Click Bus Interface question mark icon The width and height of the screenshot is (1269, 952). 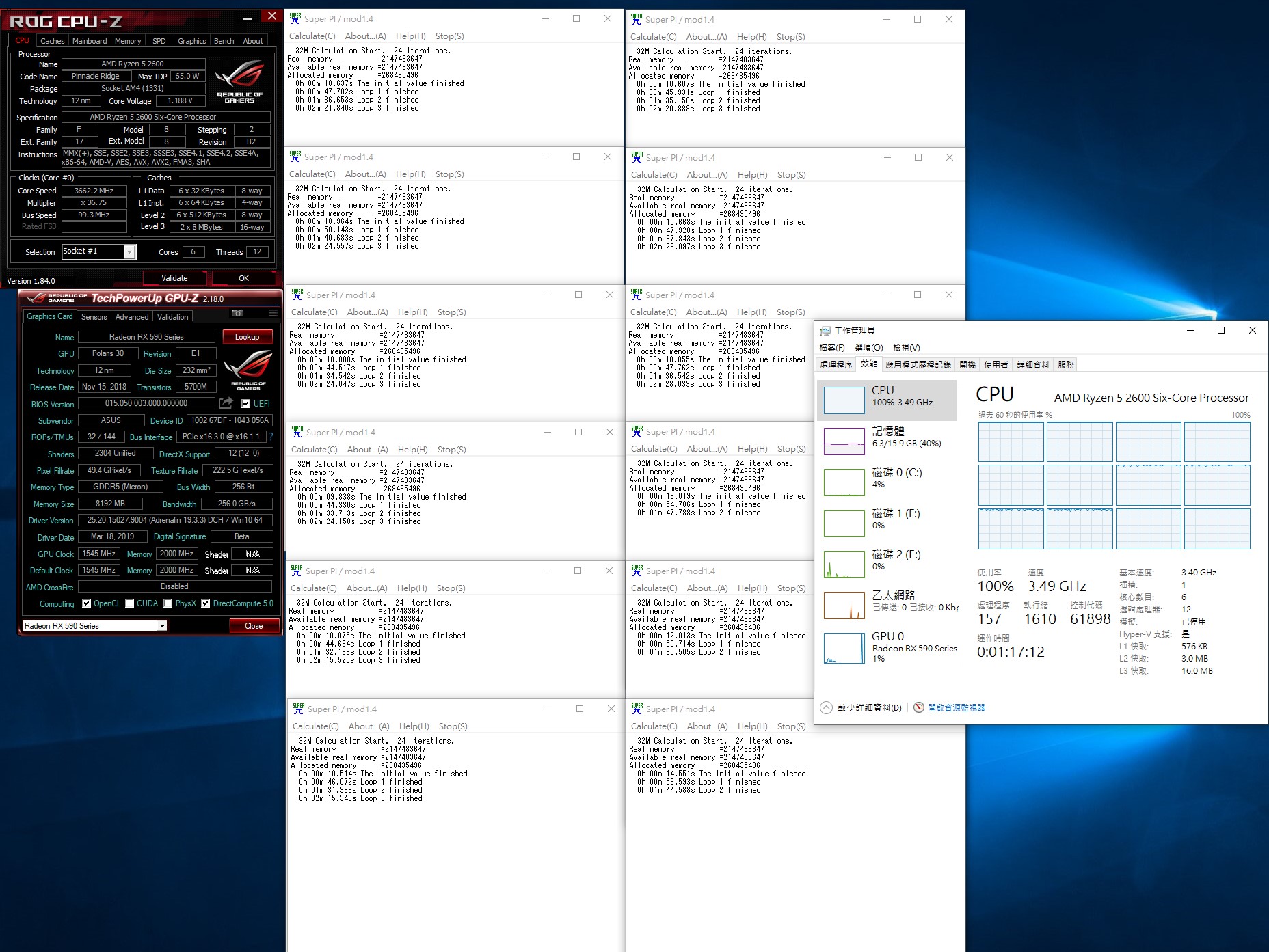click(271, 437)
